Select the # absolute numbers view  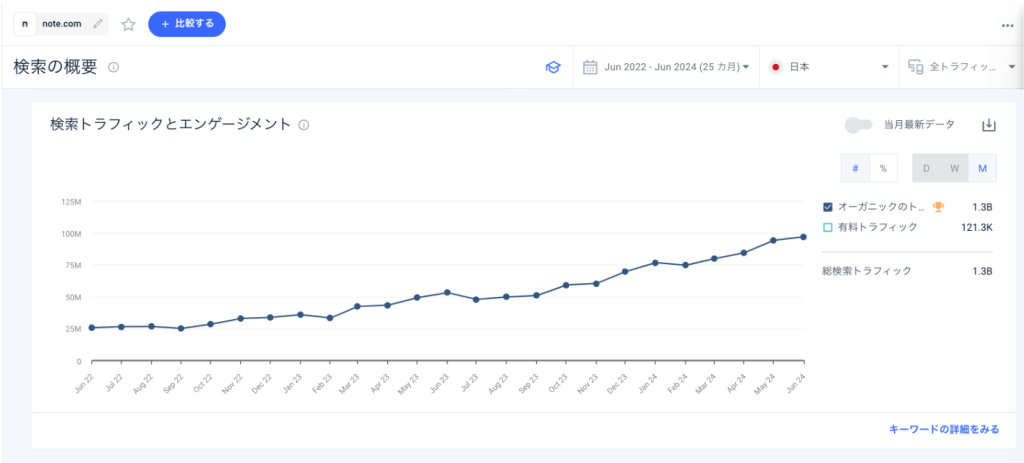pyautogui.click(x=855, y=168)
